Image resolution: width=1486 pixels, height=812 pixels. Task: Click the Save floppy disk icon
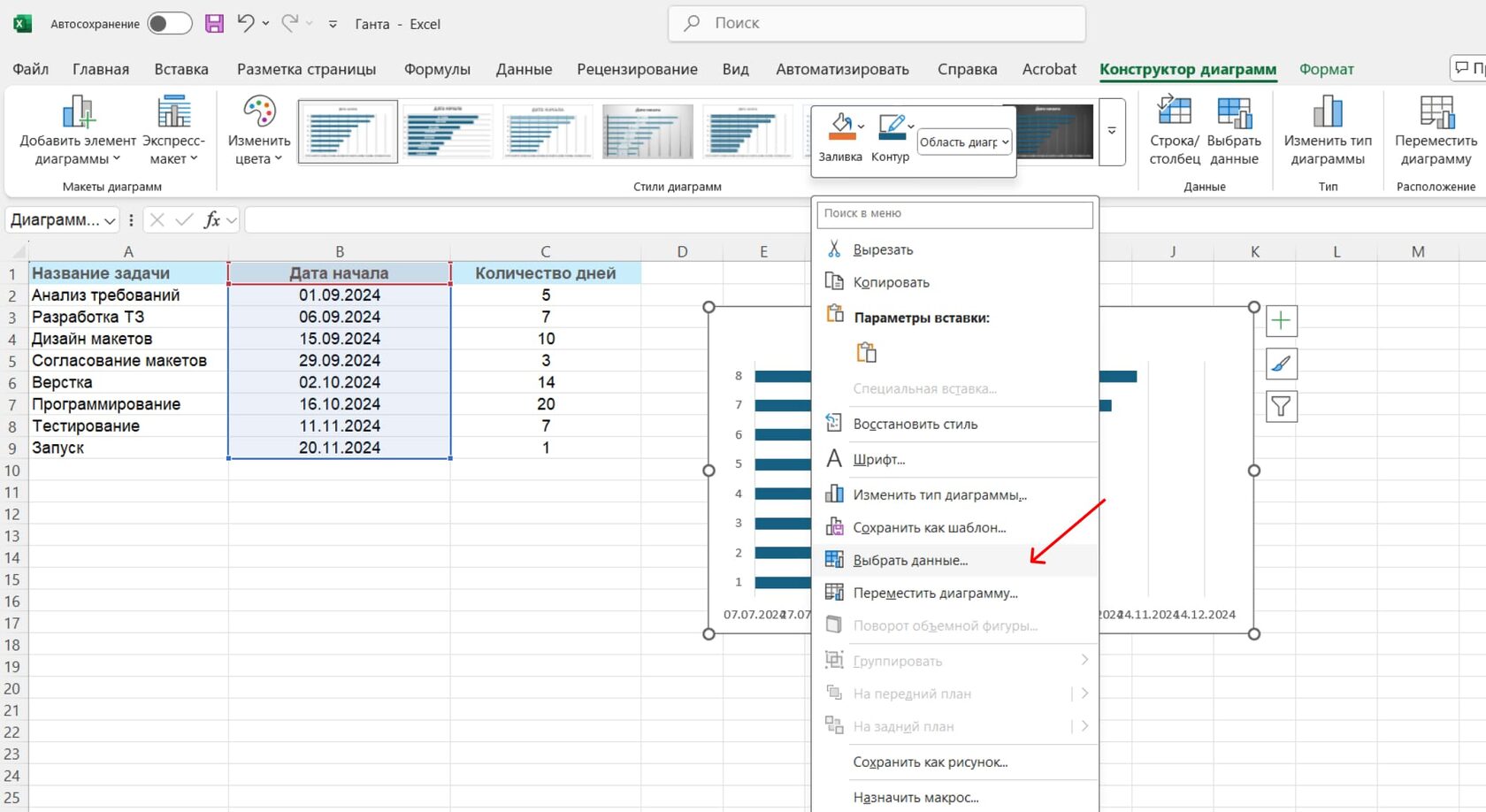[214, 24]
